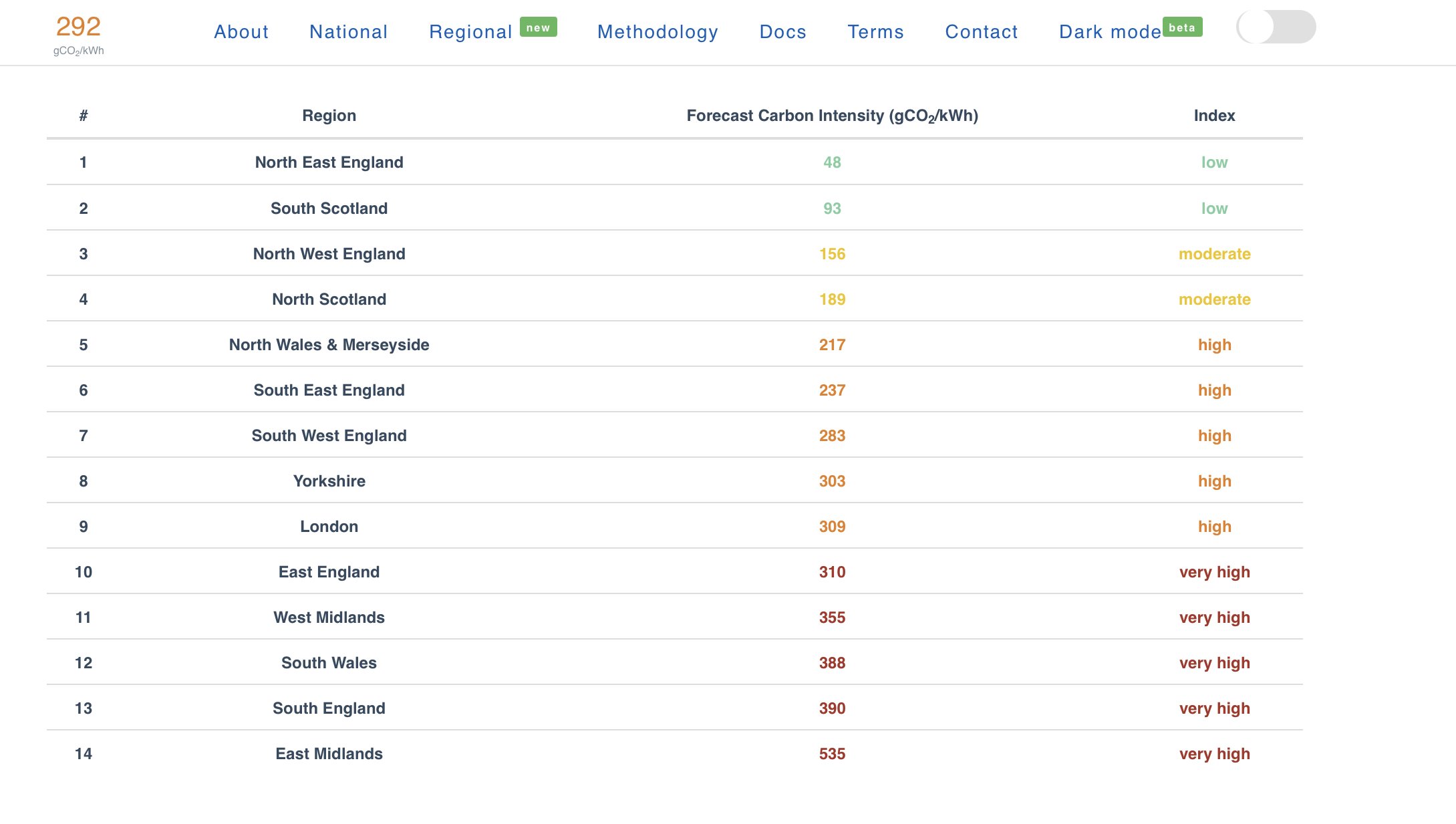Go to the National page
Viewport: 1456px width, 824px height.
[348, 31]
